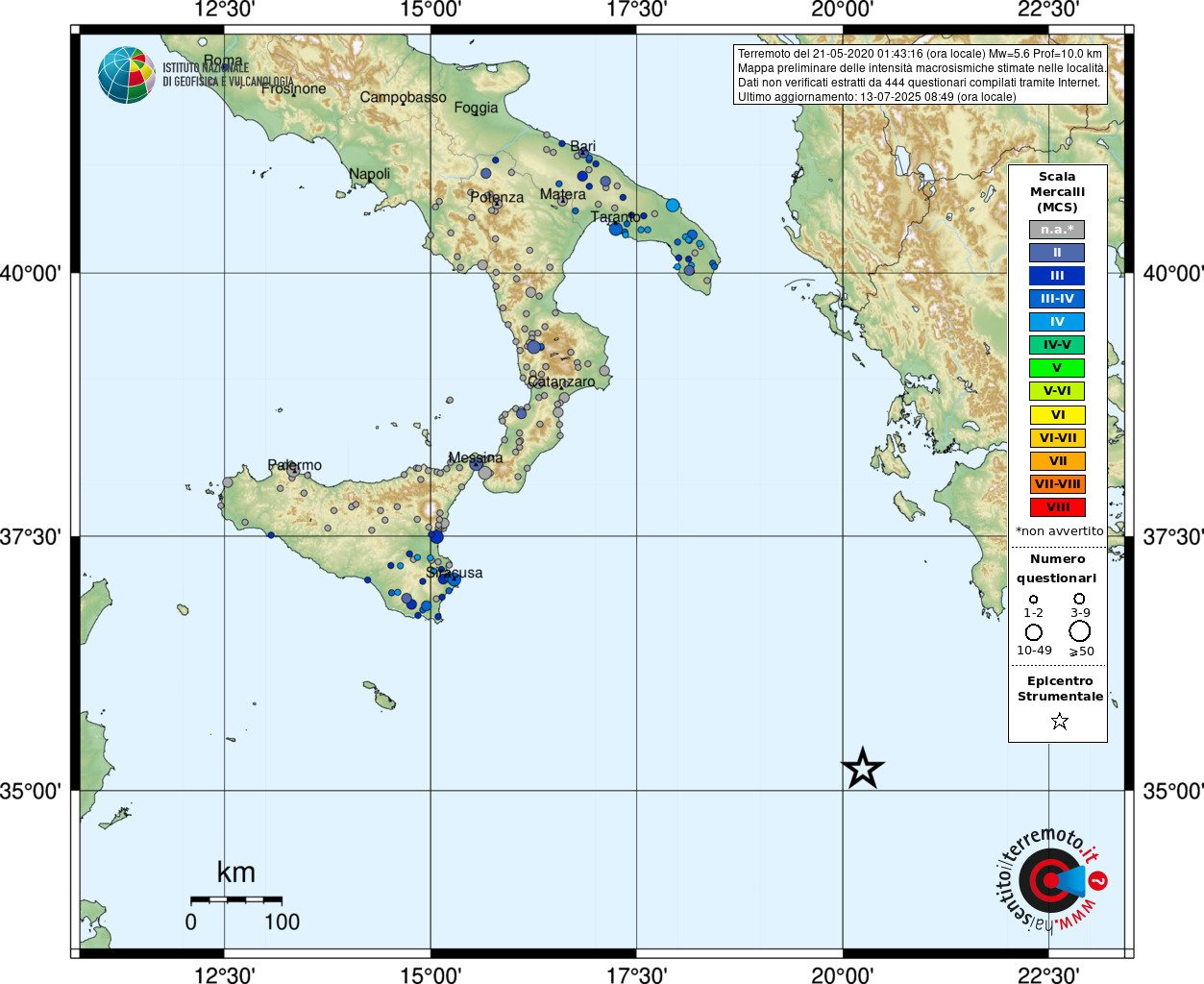Select the intensity VI-VII legend swatch

coord(1057,438)
